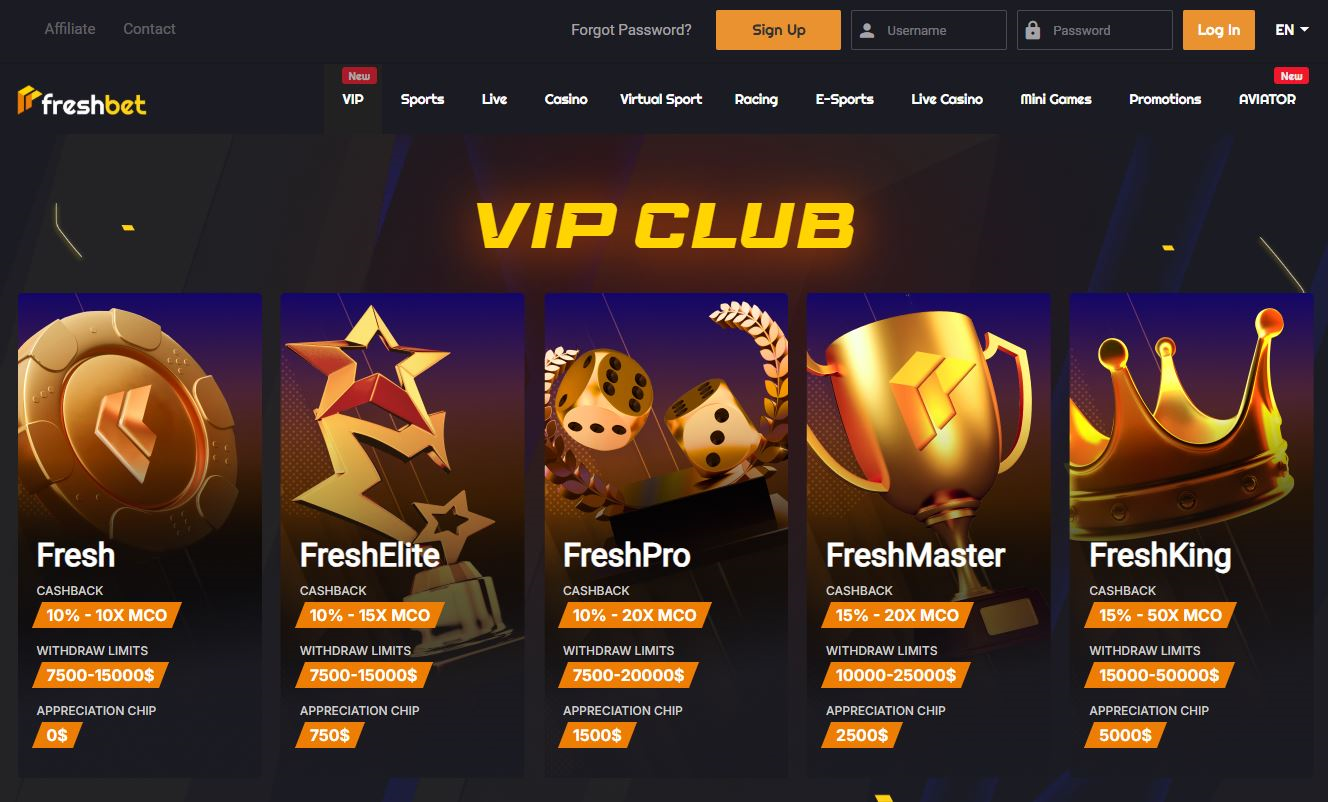Click the user icon in Username field
The width and height of the screenshot is (1328, 802).
coord(868,30)
